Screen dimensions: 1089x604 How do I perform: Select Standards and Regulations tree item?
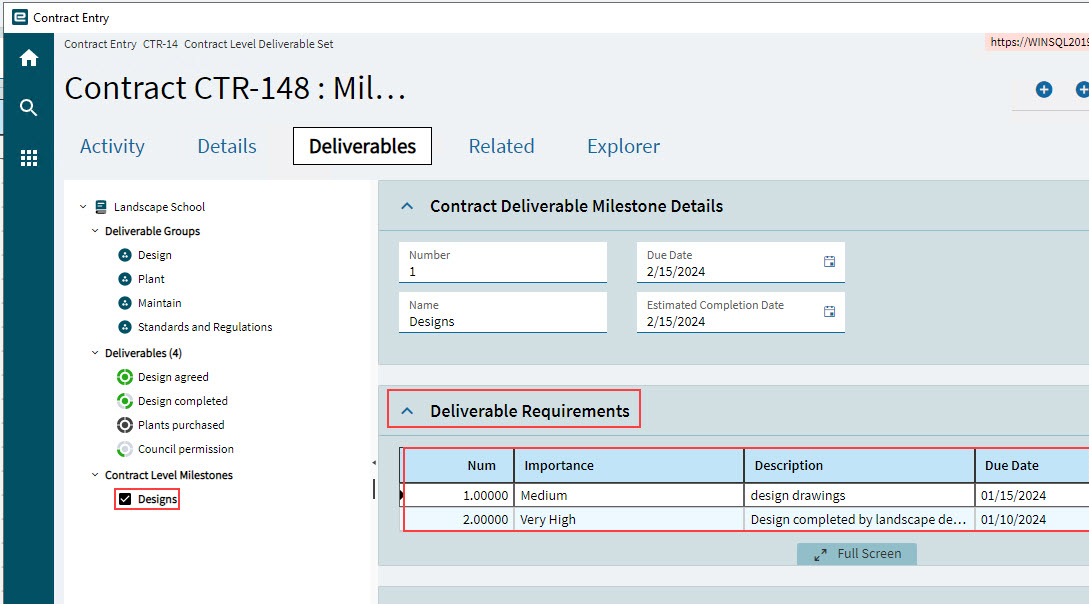205,327
